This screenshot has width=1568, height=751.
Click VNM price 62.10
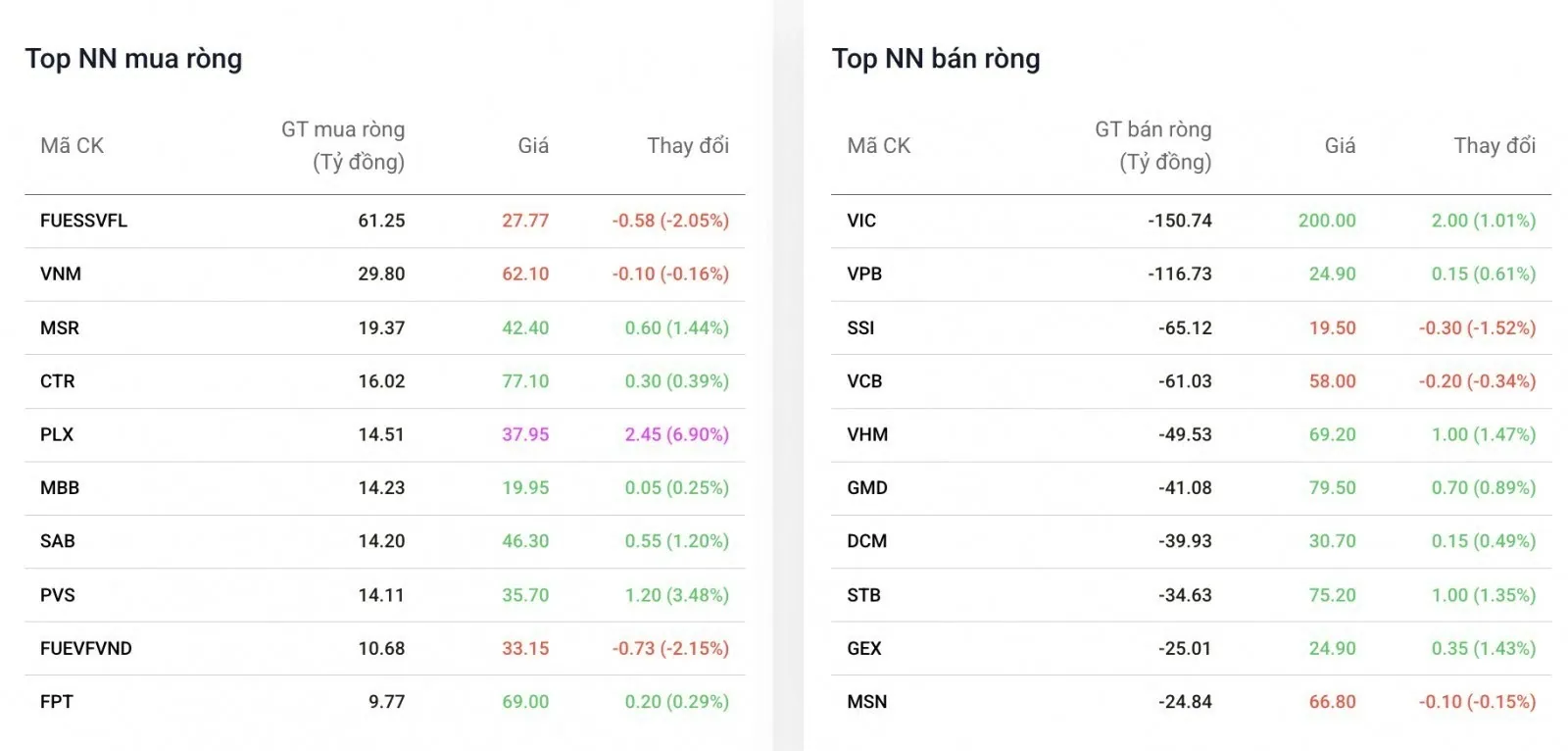[x=525, y=275]
